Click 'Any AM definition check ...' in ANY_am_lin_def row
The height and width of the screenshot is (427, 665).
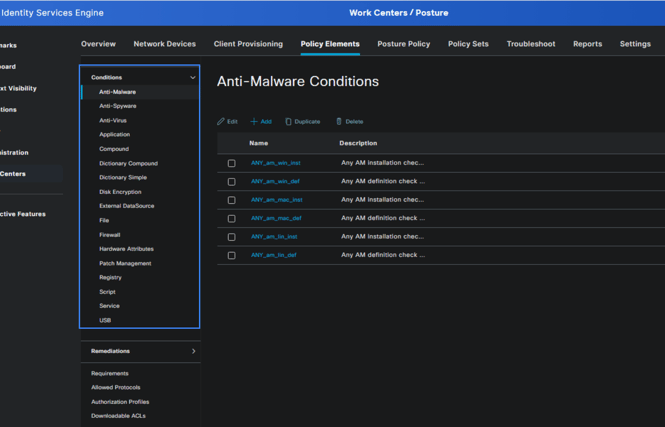tap(383, 255)
